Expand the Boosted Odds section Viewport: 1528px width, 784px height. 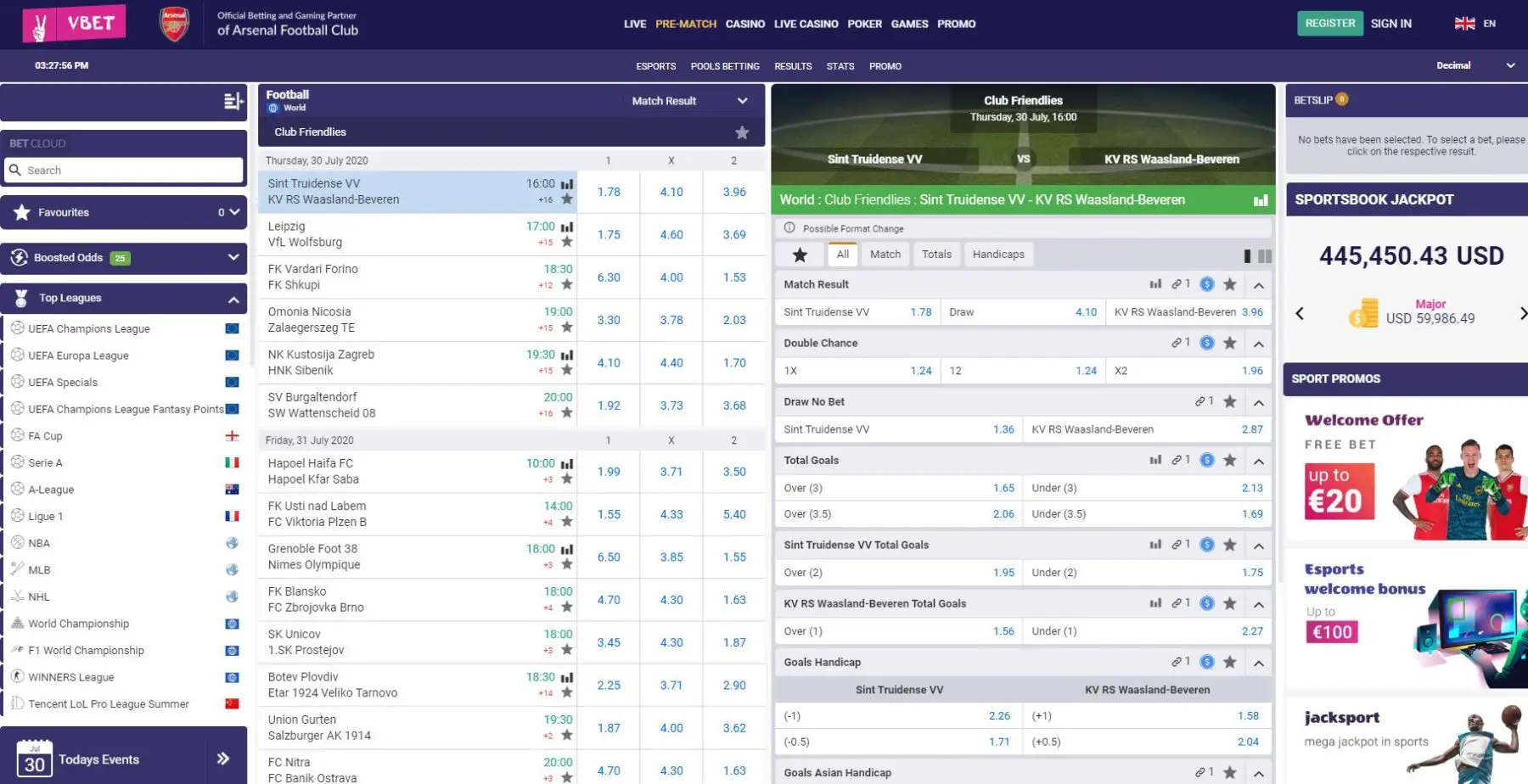(233, 257)
